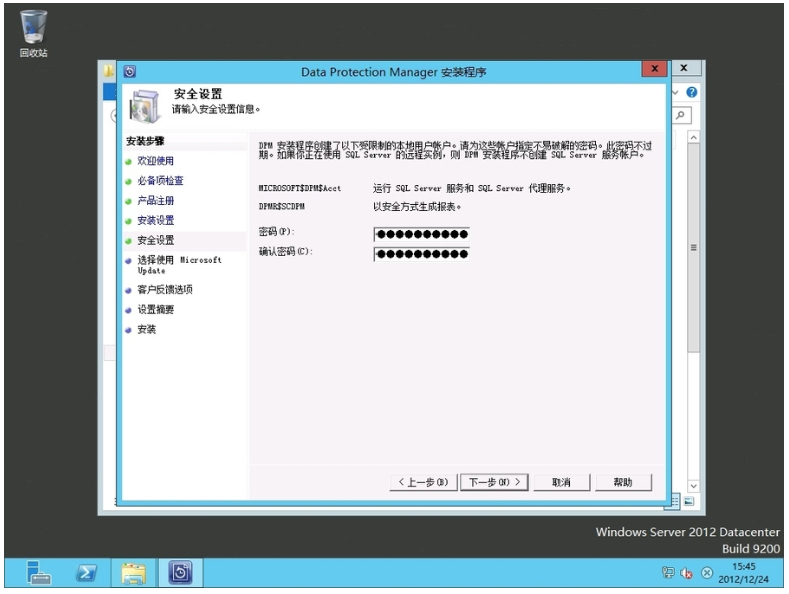Select the DPM setup taskbar icon
The height and width of the screenshot is (594, 789).
pyautogui.click(x=180, y=573)
